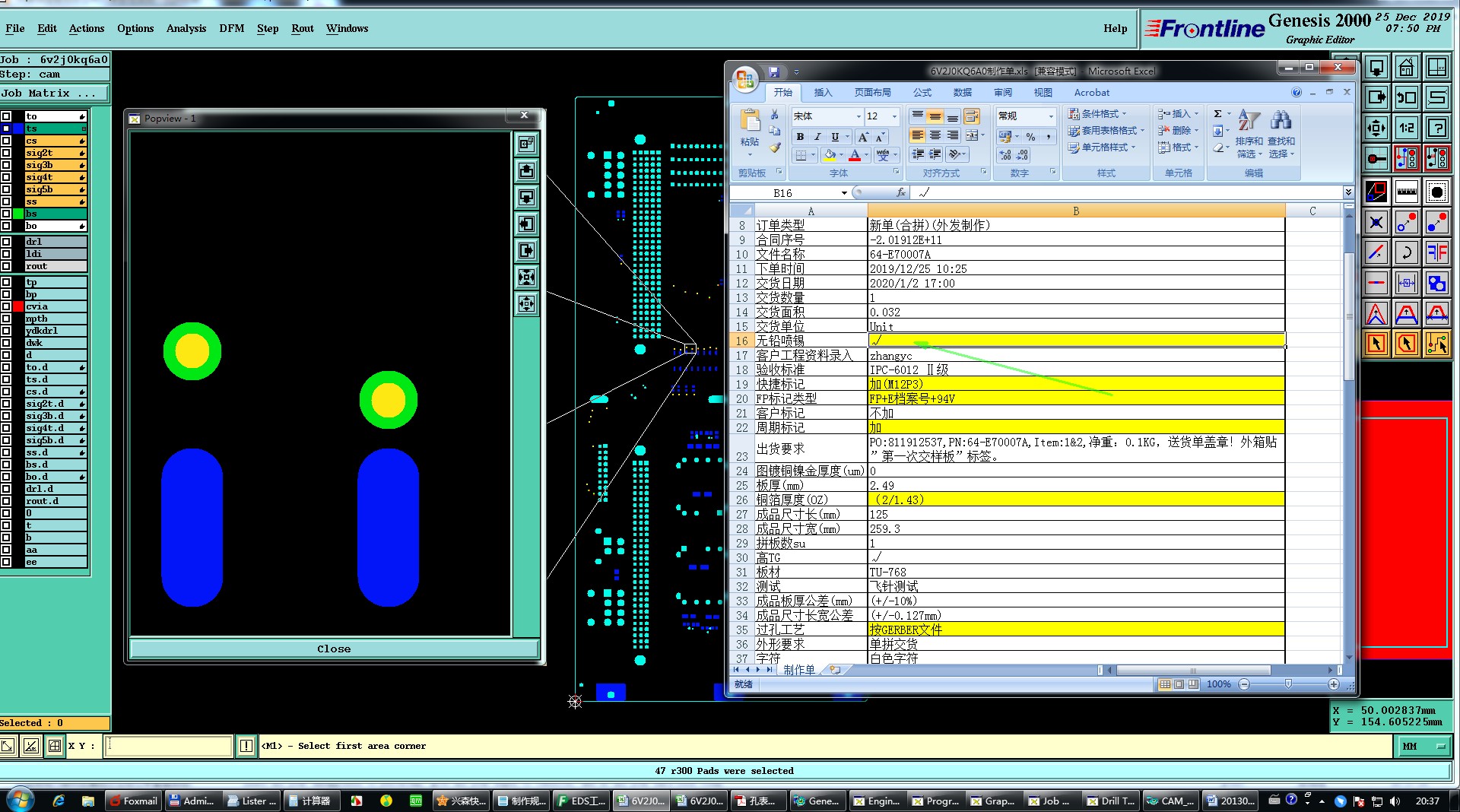Image resolution: width=1460 pixels, height=812 pixels.
Task: Open Foxmail from the taskbar
Action: pos(134,801)
